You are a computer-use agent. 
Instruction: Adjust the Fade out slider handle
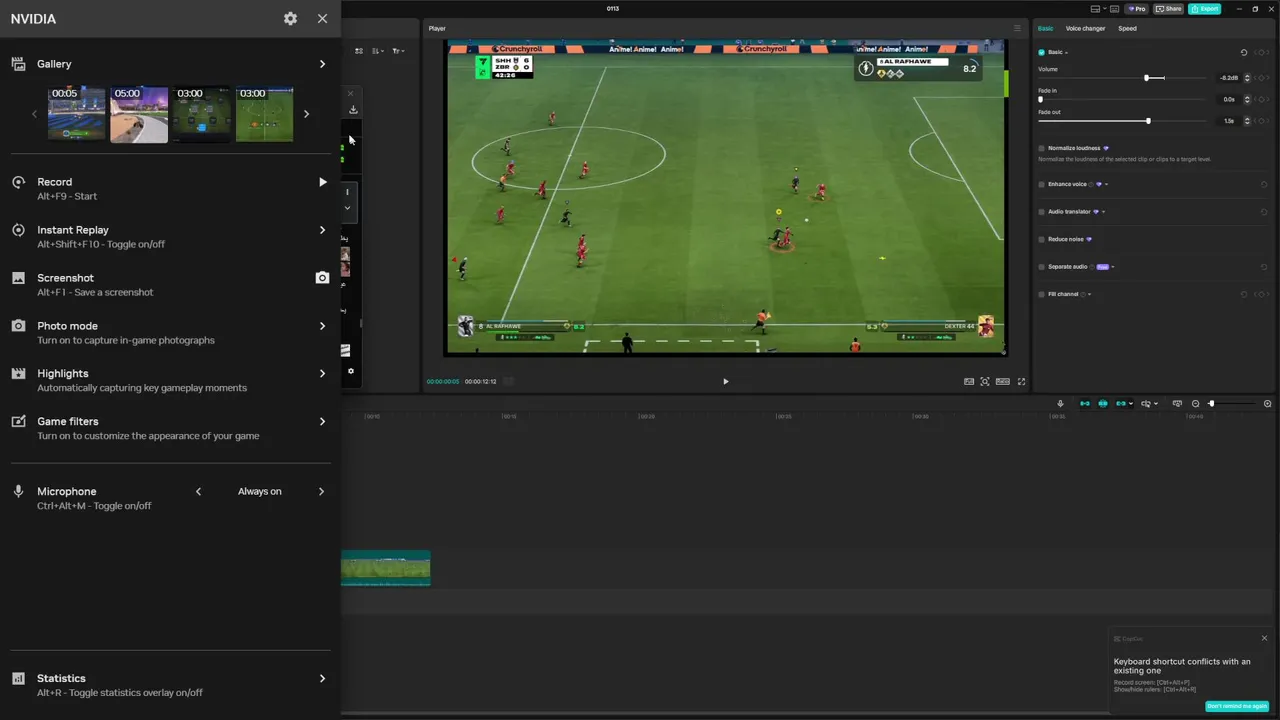point(1148,121)
